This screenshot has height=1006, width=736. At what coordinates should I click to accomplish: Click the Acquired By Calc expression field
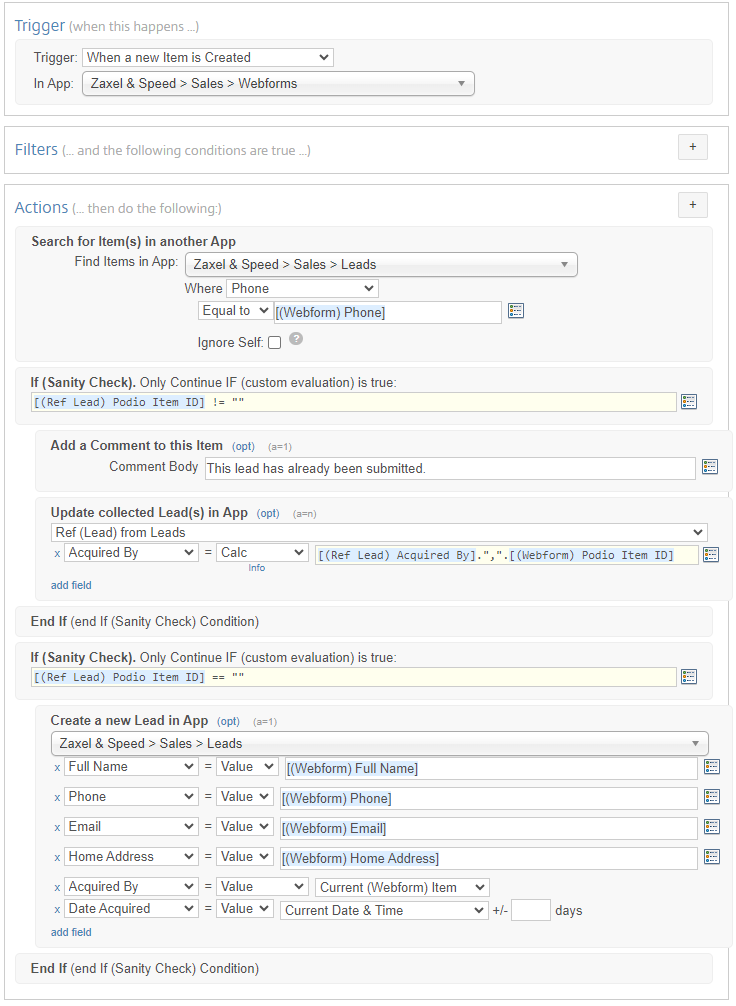(507, 555)
